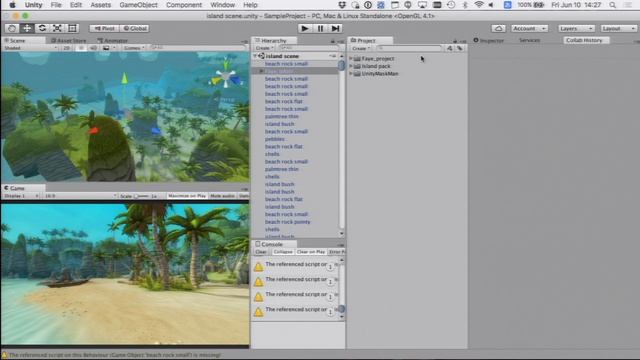The height and width of the screenshot is (360, 640).
Task: Open the 16:9 aspect ratio dropdown
Action: click(80, 196)
